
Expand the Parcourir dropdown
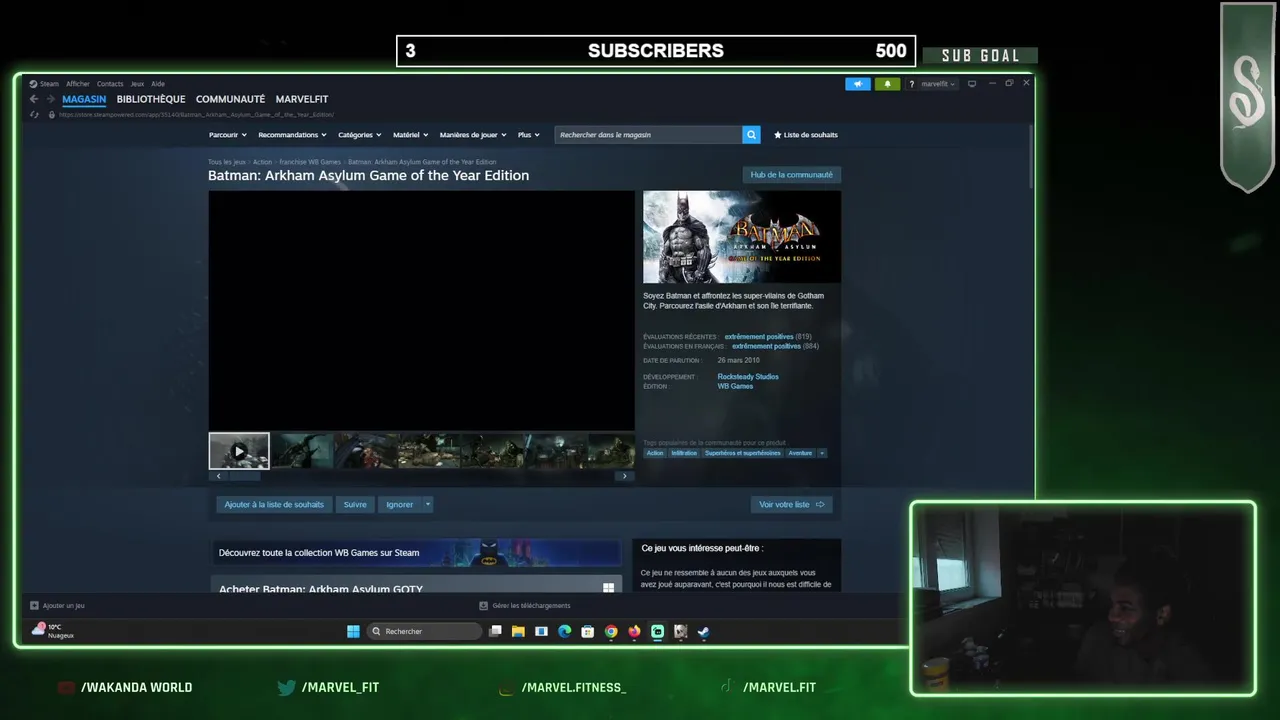pos(227,135)
